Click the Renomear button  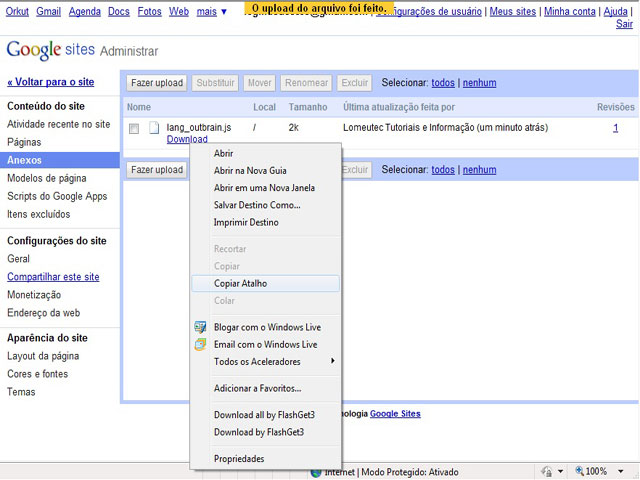(x=306, y=83)
